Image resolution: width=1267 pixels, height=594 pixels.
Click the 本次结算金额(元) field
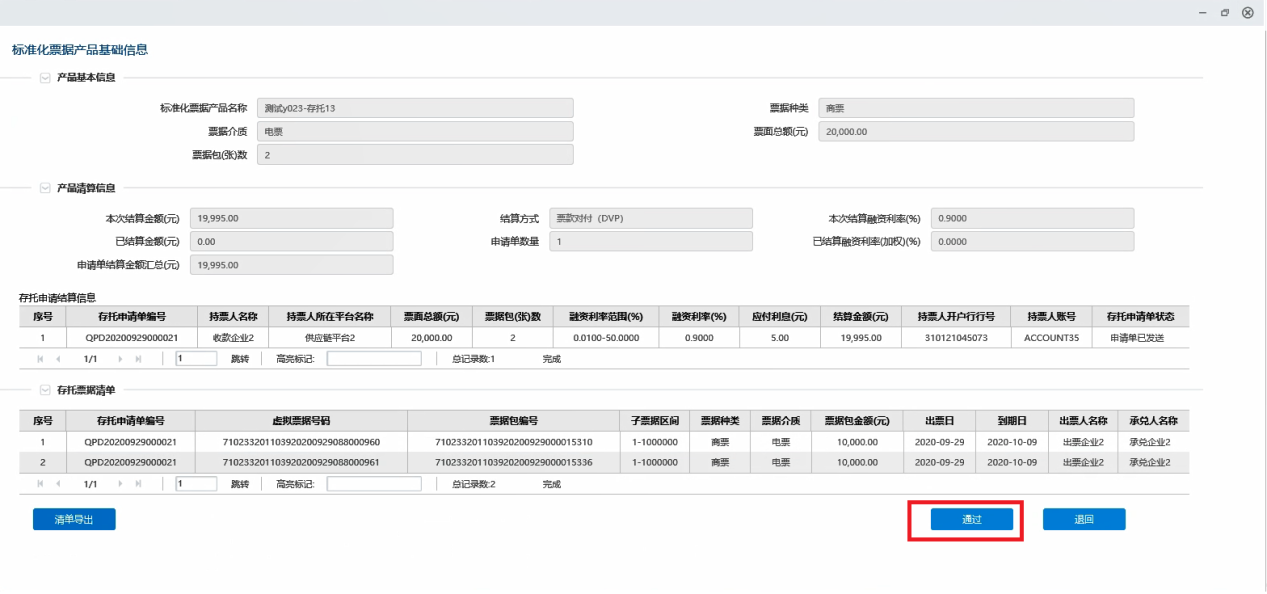291,218
